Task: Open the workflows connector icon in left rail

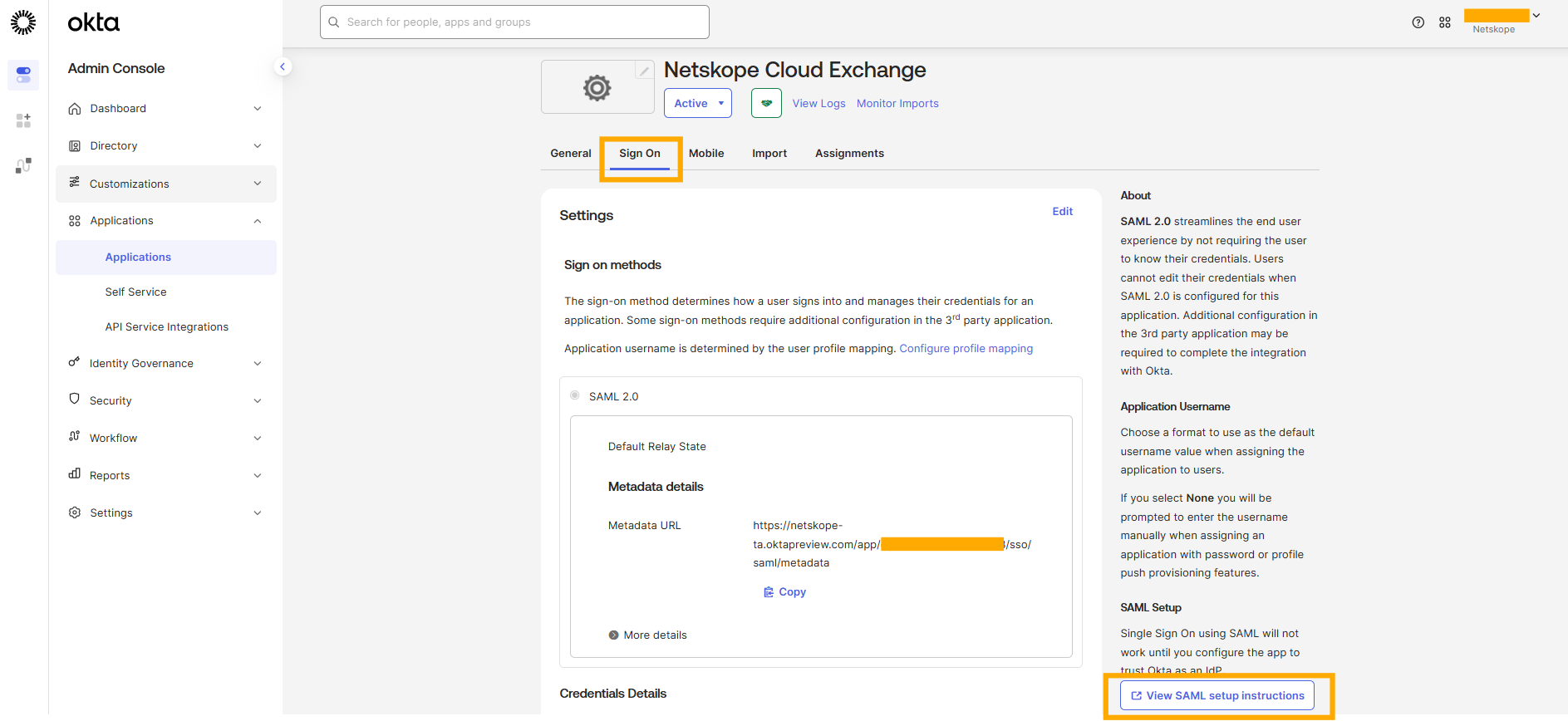Action: coord(23,165)
